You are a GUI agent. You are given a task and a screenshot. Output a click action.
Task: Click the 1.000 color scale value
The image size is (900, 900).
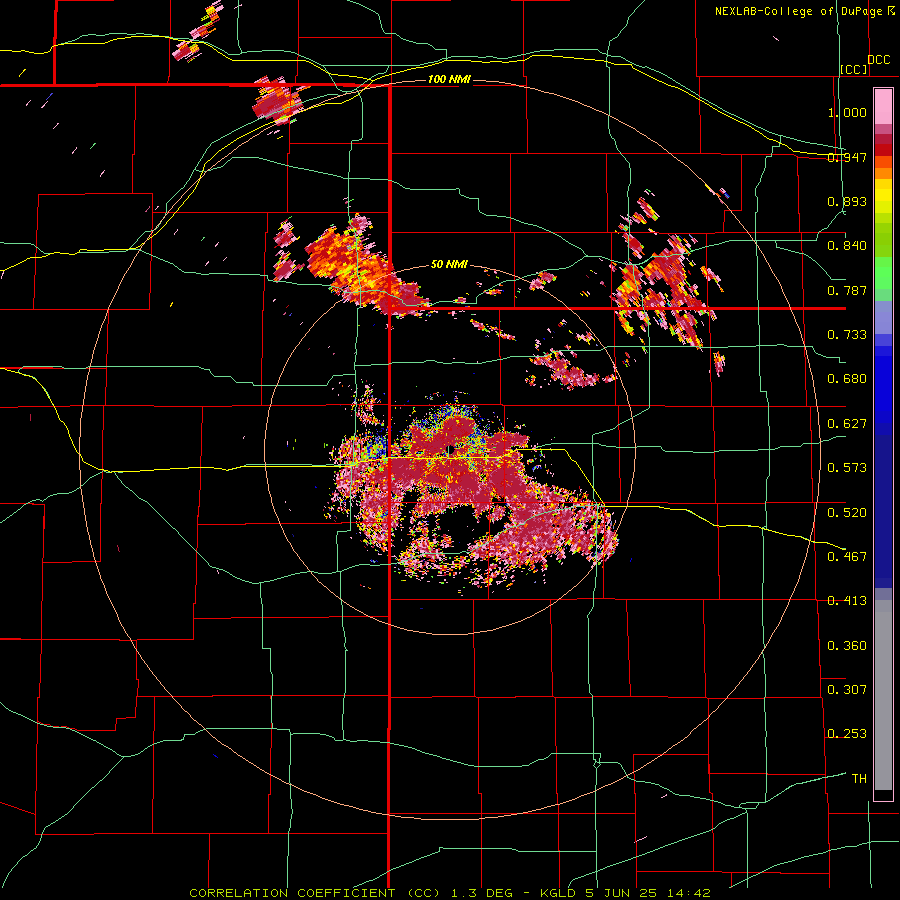click(x=847, y=112)
